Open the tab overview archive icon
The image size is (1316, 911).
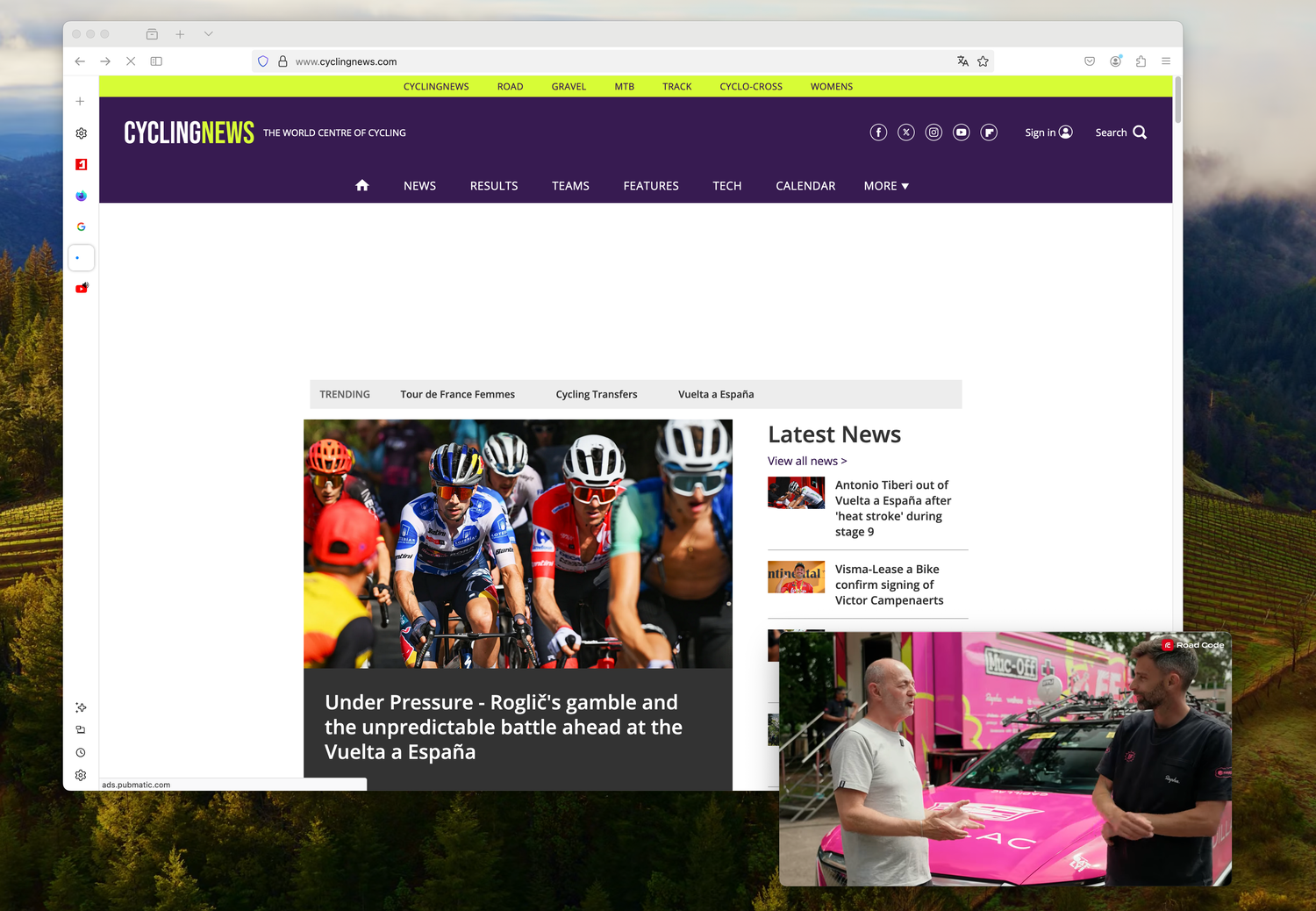[152, 34]
